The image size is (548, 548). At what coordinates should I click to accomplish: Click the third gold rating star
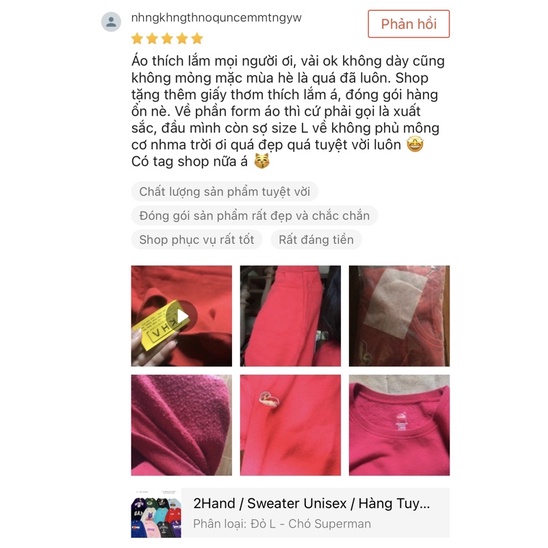[167, 38]
